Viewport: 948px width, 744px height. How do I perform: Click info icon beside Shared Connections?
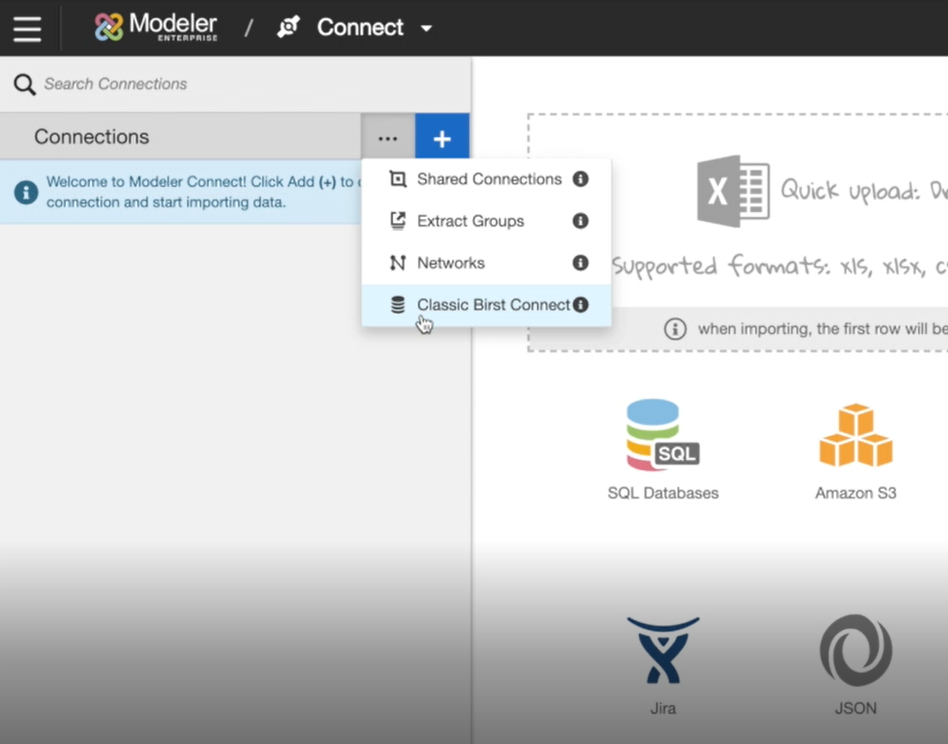pyautogui.click(x=580, y=179)
